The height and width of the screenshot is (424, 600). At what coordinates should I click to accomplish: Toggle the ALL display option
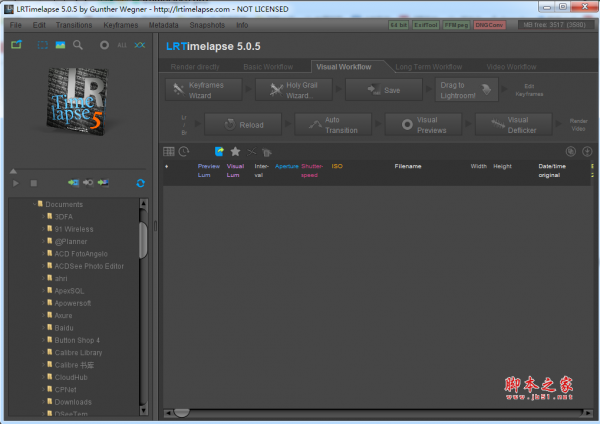click(x=121, y=45)
